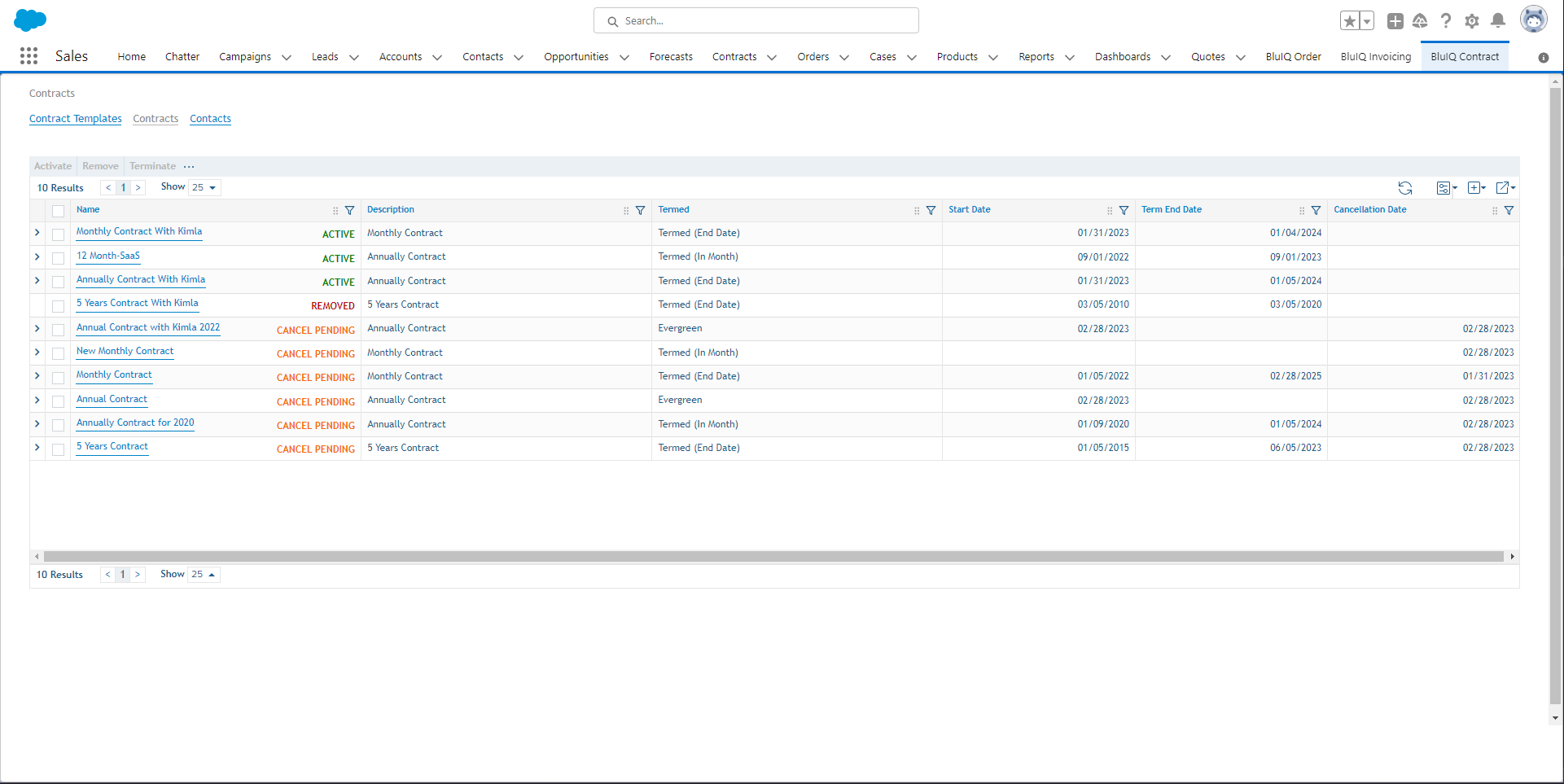
Task: Open the BluIQ Invoicing tab
Action: click(1376, 57)
